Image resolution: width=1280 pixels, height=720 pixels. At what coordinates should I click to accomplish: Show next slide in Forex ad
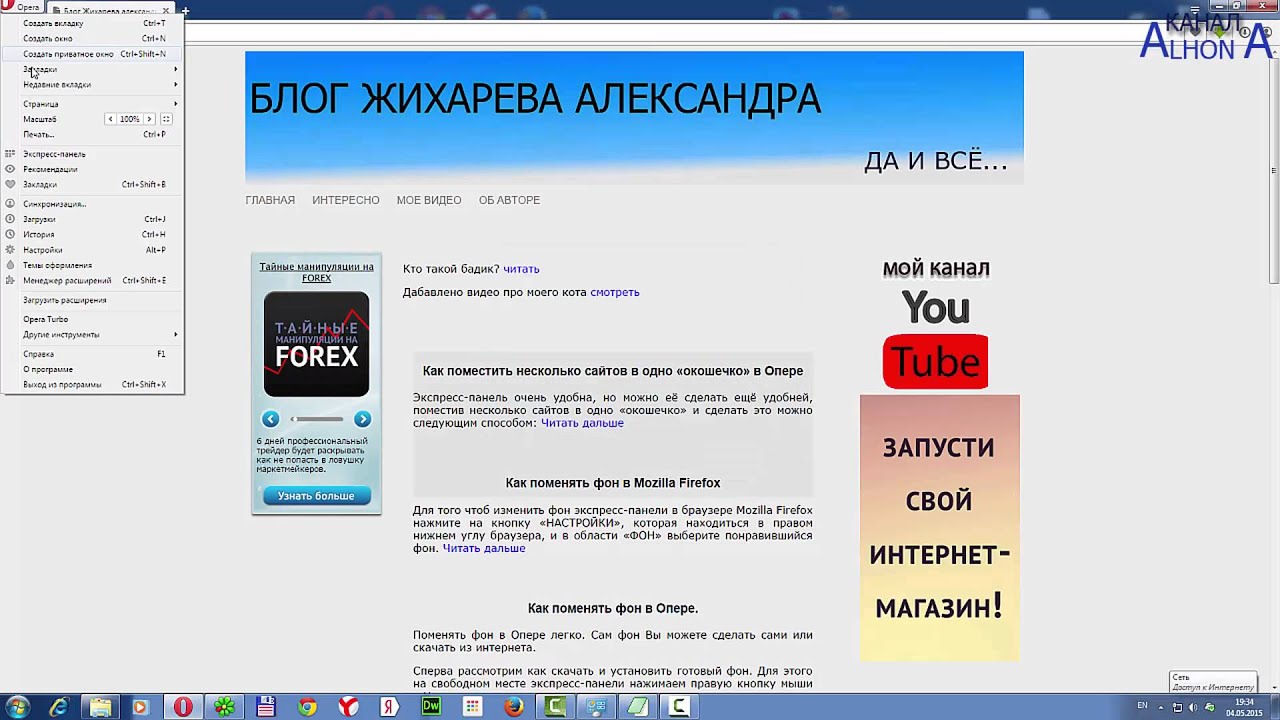pos(362,419)
